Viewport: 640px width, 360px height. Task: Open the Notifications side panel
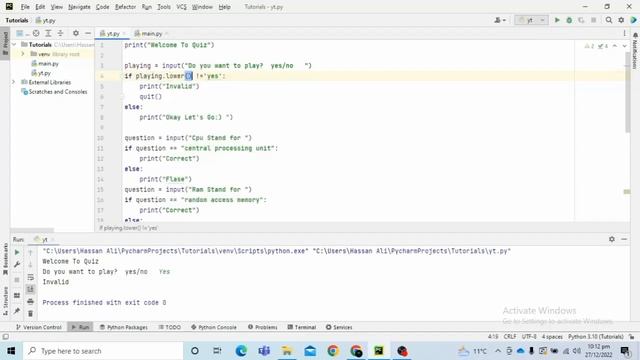635,51
